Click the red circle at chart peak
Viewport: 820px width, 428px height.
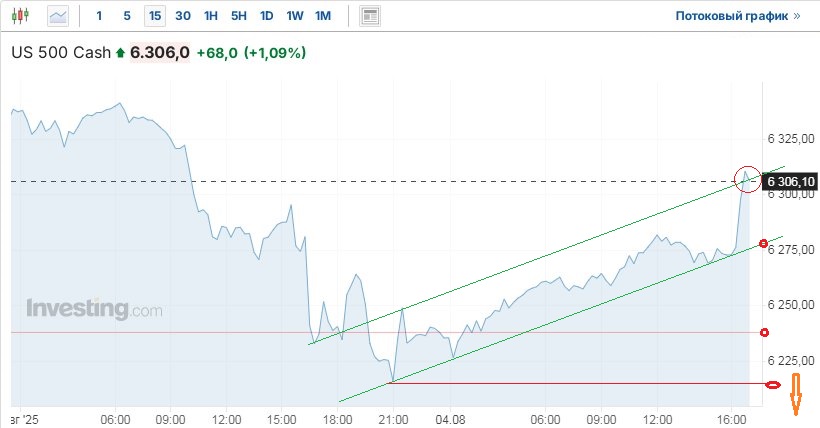[746, 179]
